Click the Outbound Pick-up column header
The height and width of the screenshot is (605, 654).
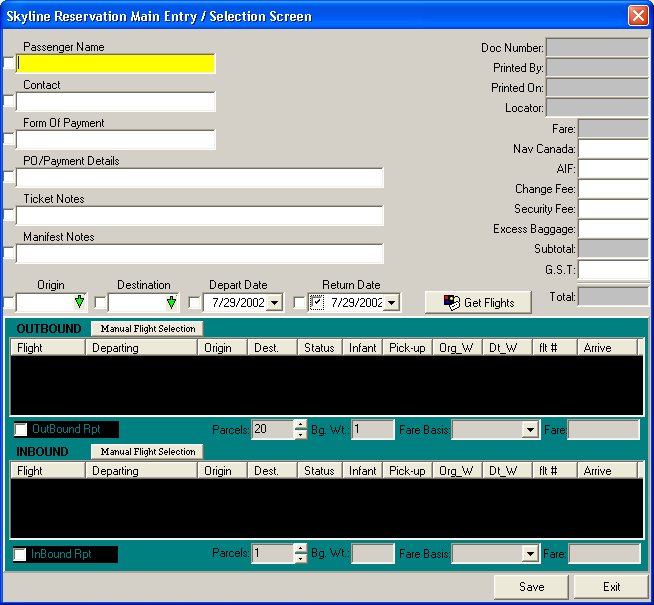coord(407,347)
